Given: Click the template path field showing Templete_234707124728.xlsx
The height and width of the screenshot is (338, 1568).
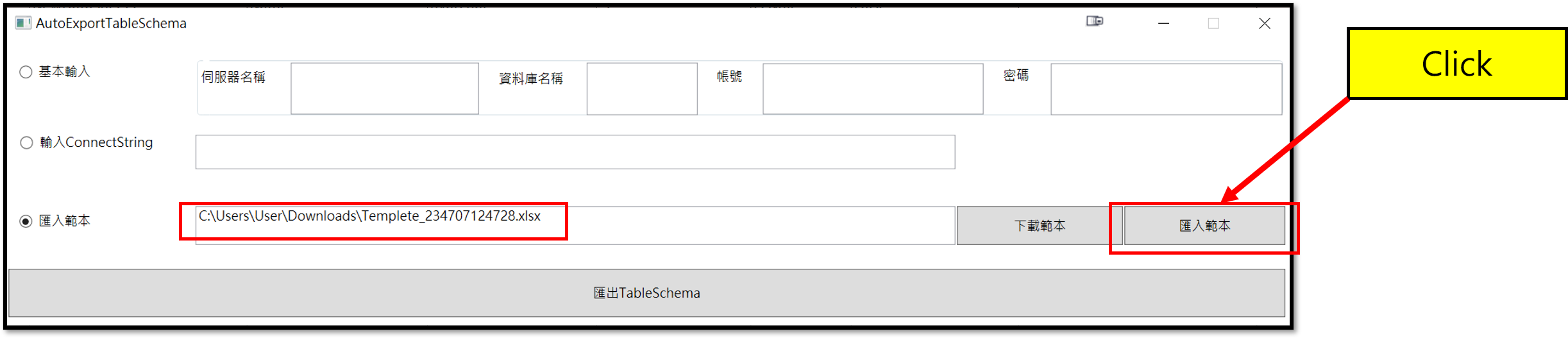Looking at the screenshot, I should click(x=575, y=224).
